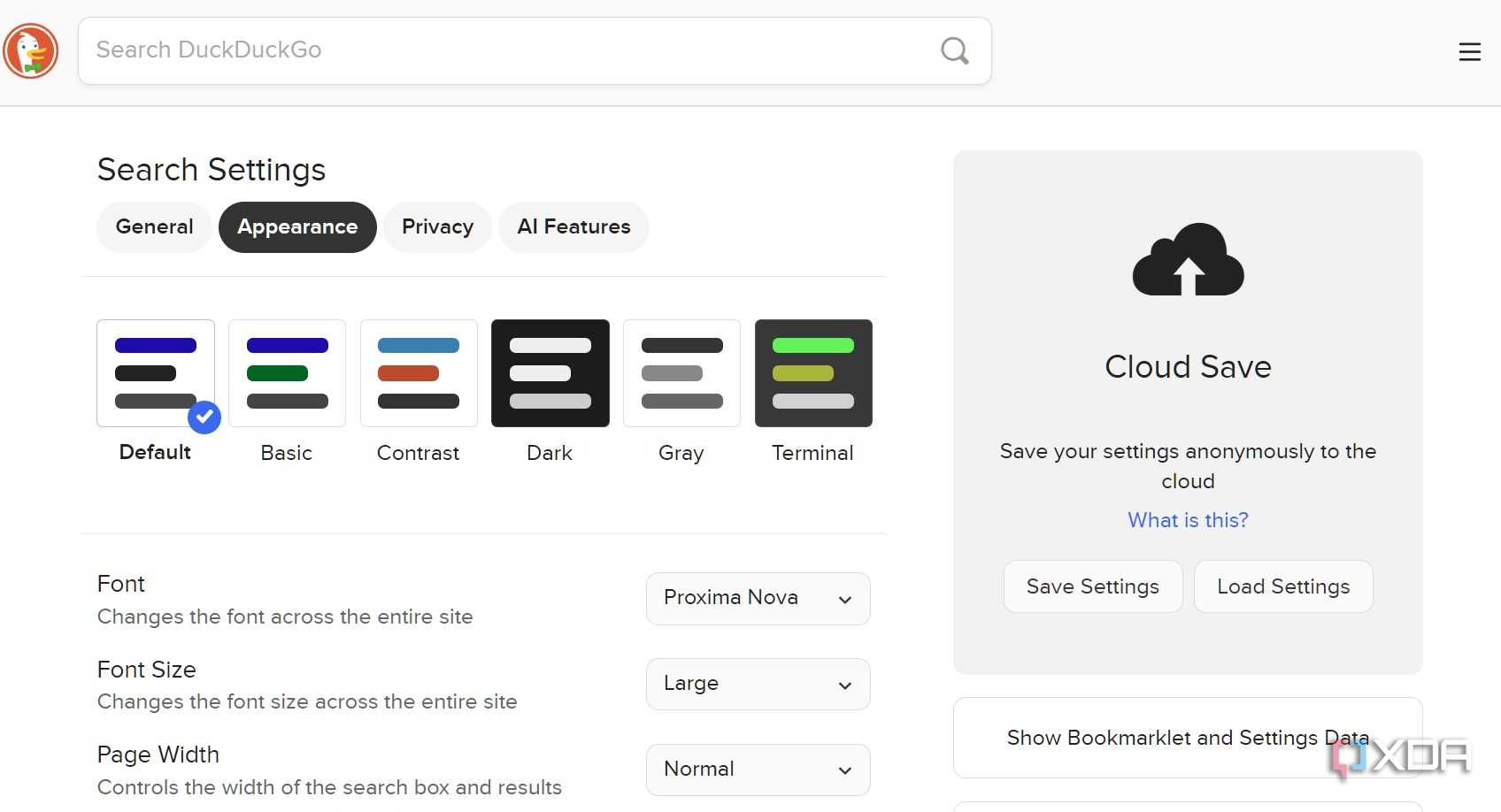The image size is (1501, 812).
Task: Select the Appearance tab
Action: click(297, 227)
